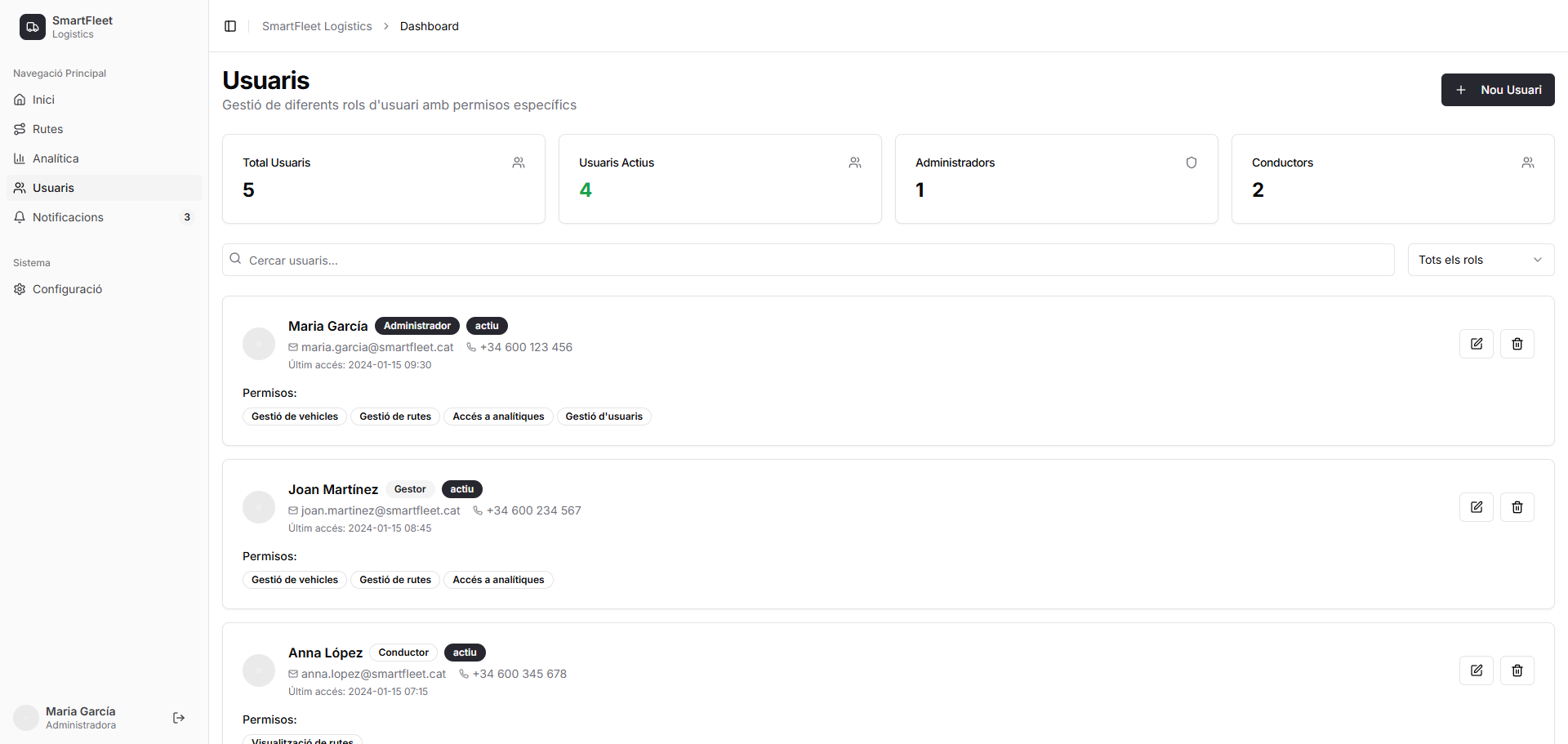Click Anna López's actiu status badge
This screenshot has width=1568, height=744.
(465, 653)
